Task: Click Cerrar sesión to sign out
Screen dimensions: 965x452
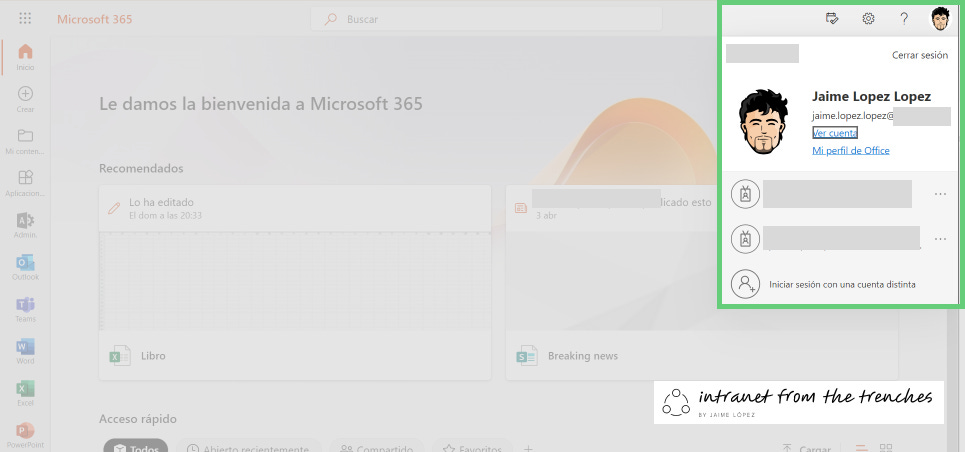Action: pos(919,55)
